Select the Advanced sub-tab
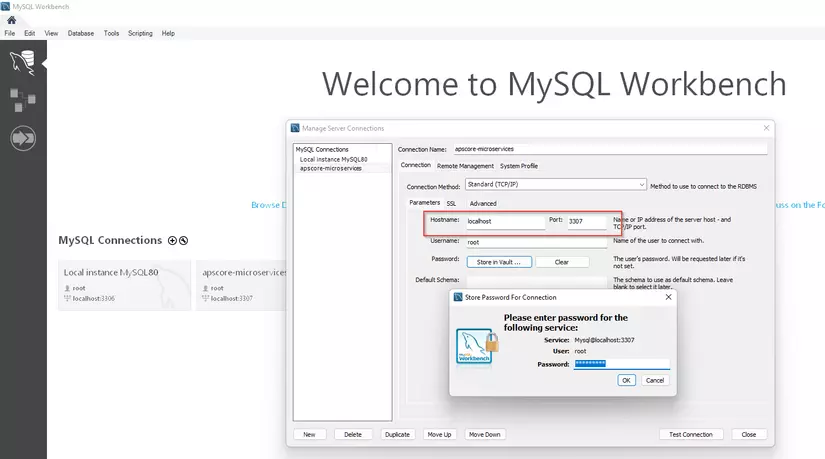Image resolution: width=825 pixels, height=459 pixels. point(482,204)
